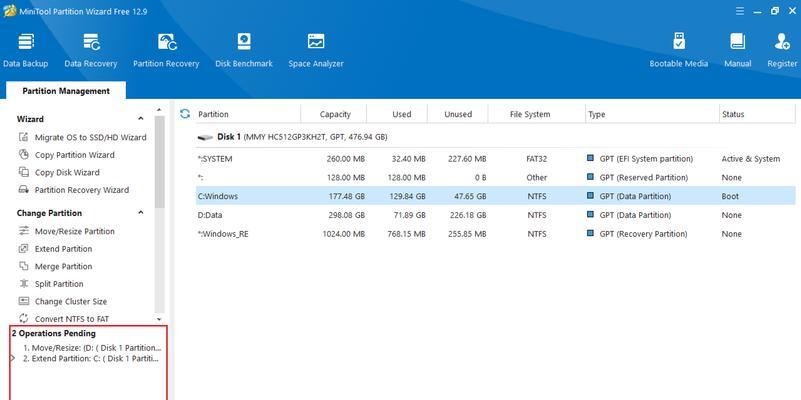Collapse the Change Partition section
Viewport: 801px width, 400px height.
click(x=157, y=213)
